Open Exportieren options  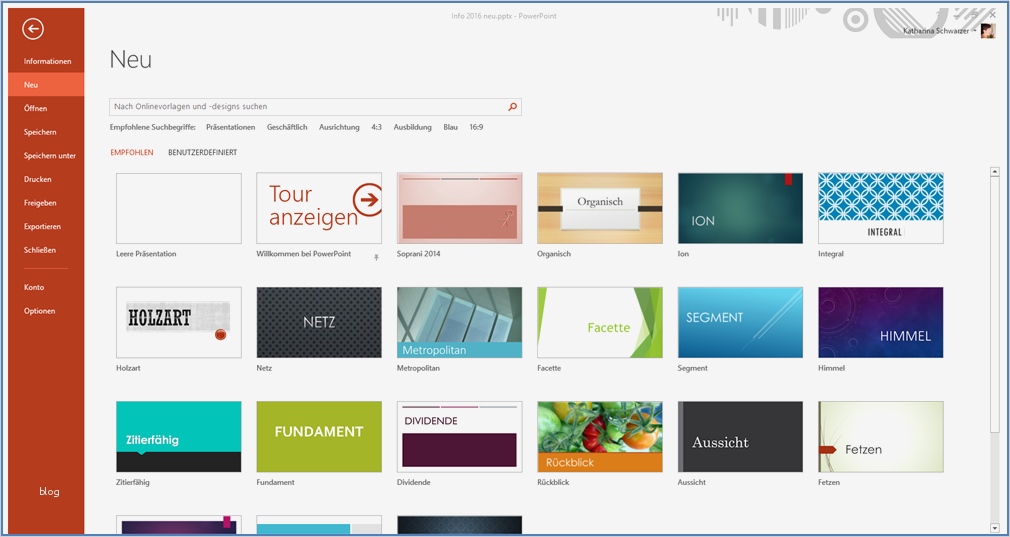[46, 227]
